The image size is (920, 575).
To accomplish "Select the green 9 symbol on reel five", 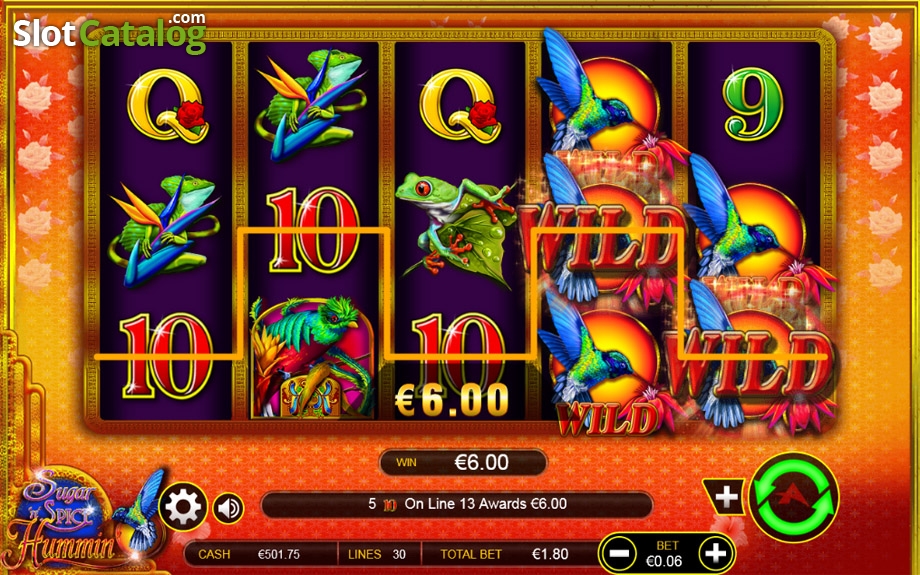I will coord(753,105).
